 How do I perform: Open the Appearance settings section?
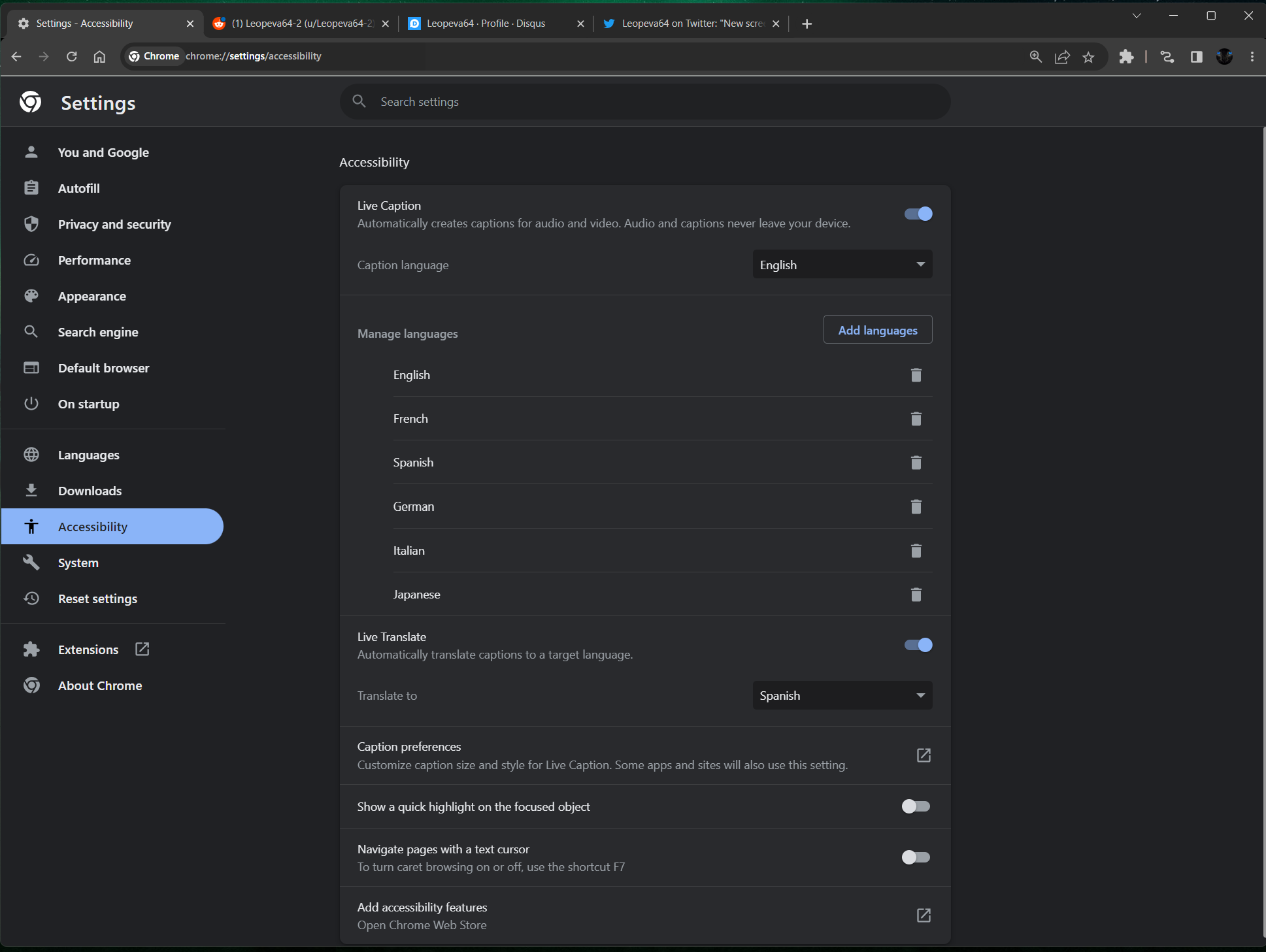point(92,296)
